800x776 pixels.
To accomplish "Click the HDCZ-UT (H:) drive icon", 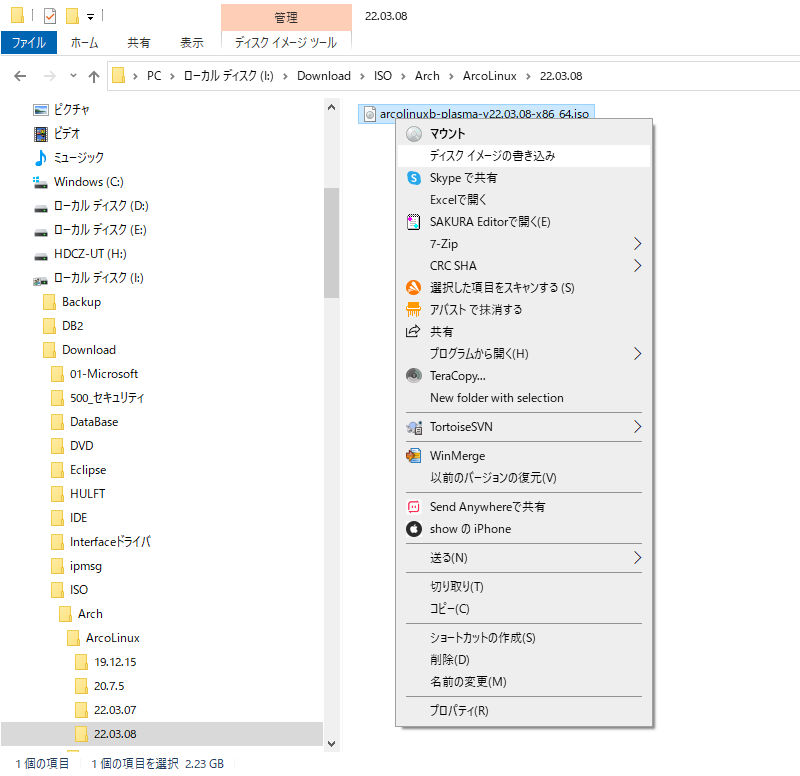I will click(x=40, y=256).
